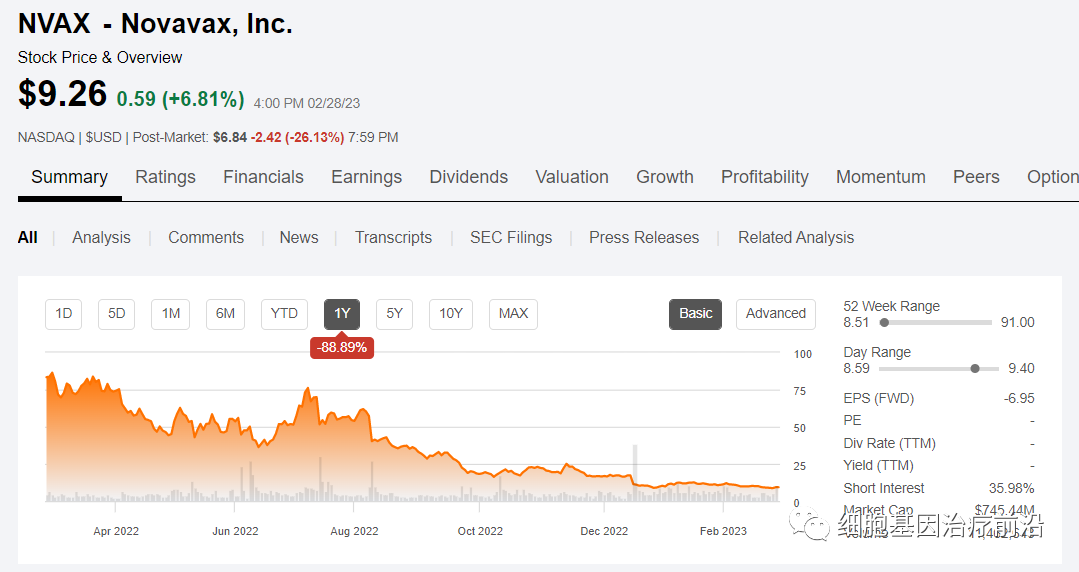Switch chart to 5Y range
1079x572 pixels.
pyautogui.click(x=394, y=313)
